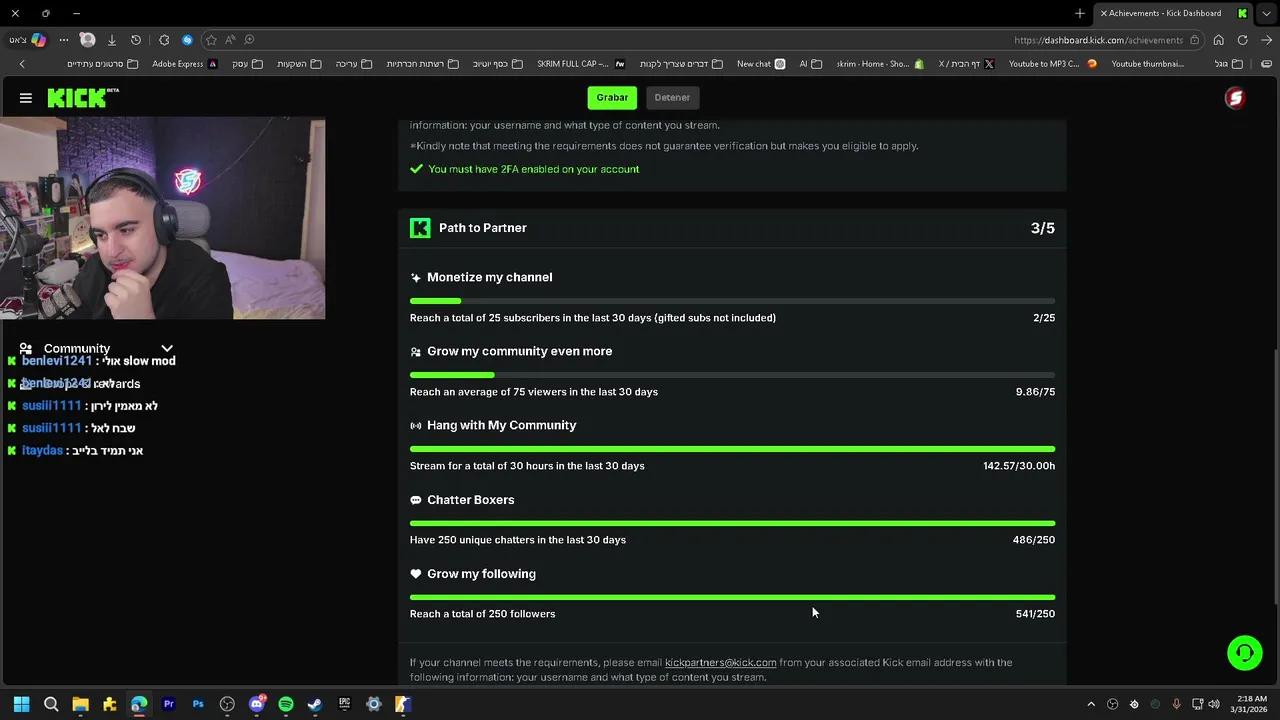Click the webcam overlay thumbnail
Screen dimensions: 1280x720
[x=162, y=219]
